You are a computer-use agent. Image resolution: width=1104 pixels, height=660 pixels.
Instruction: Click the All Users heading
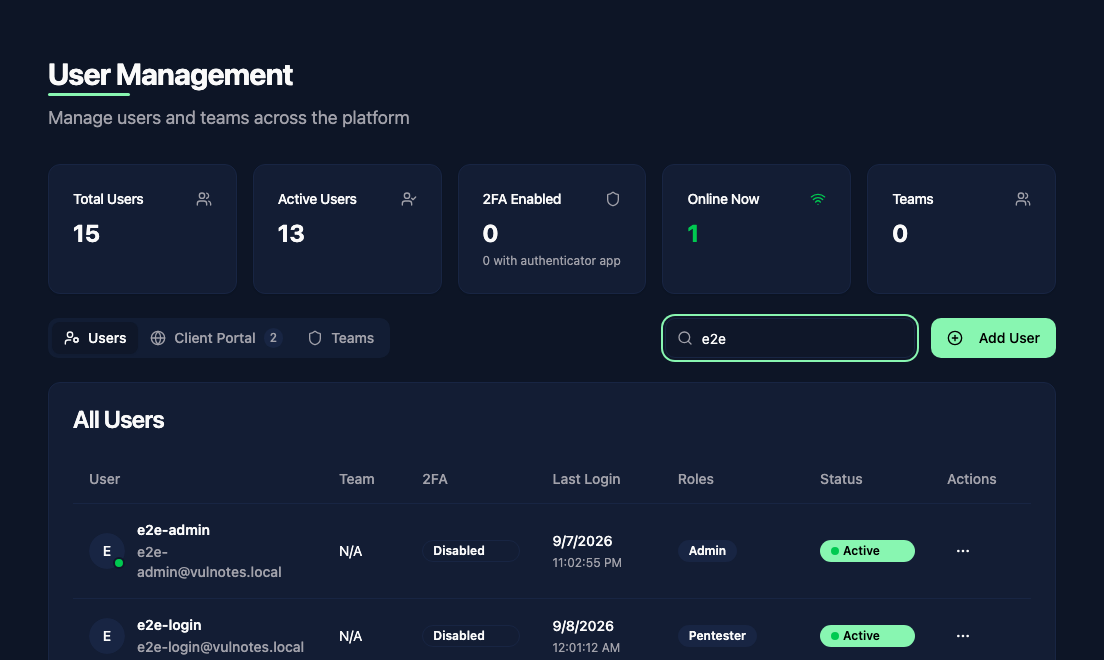click(x=118, y=420)
